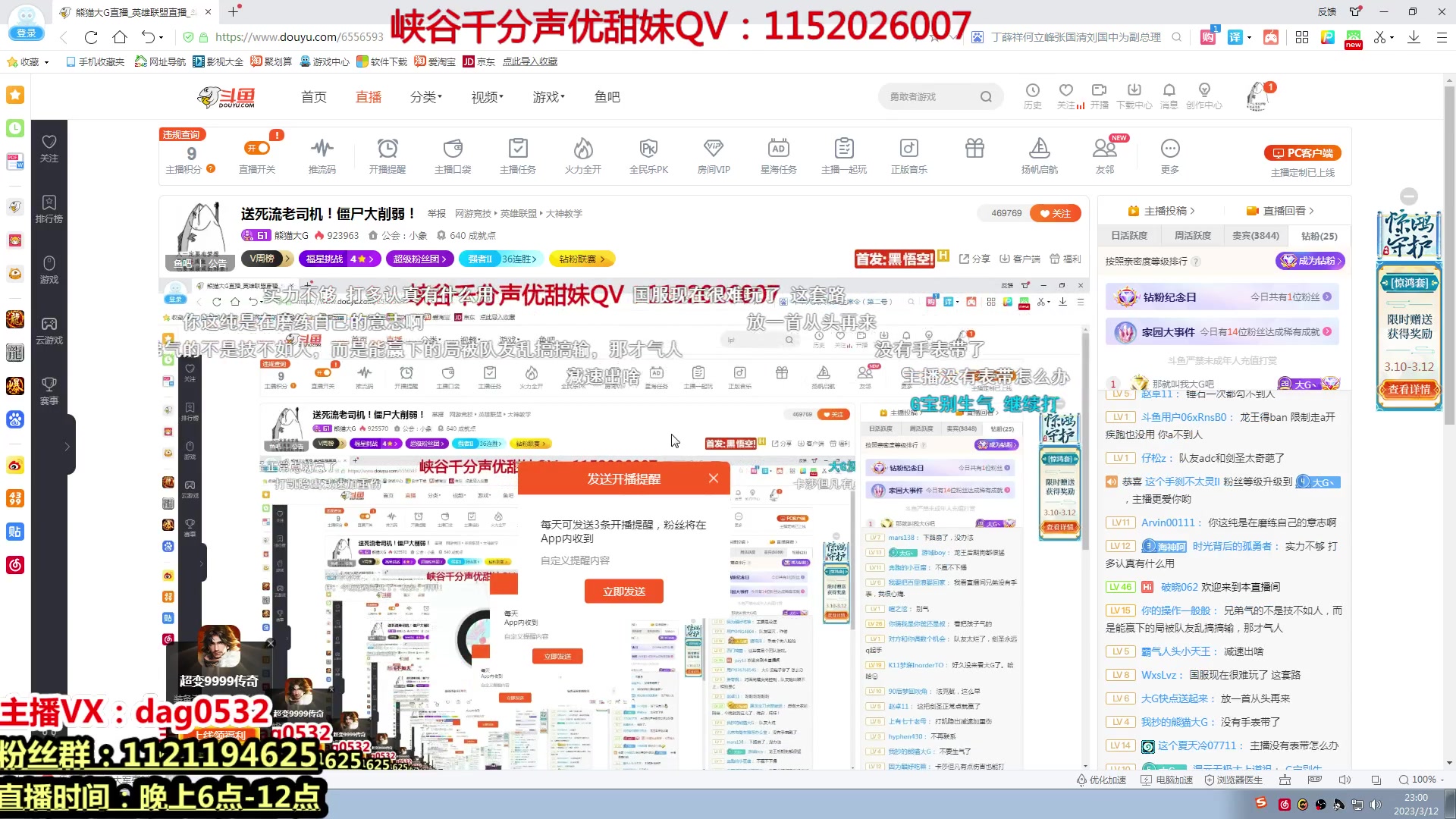Image resolution: width=1456 pixels, height=819 pixels.
Task: Switch to 贵宾(3844) tab
Action: (1255, 236)
